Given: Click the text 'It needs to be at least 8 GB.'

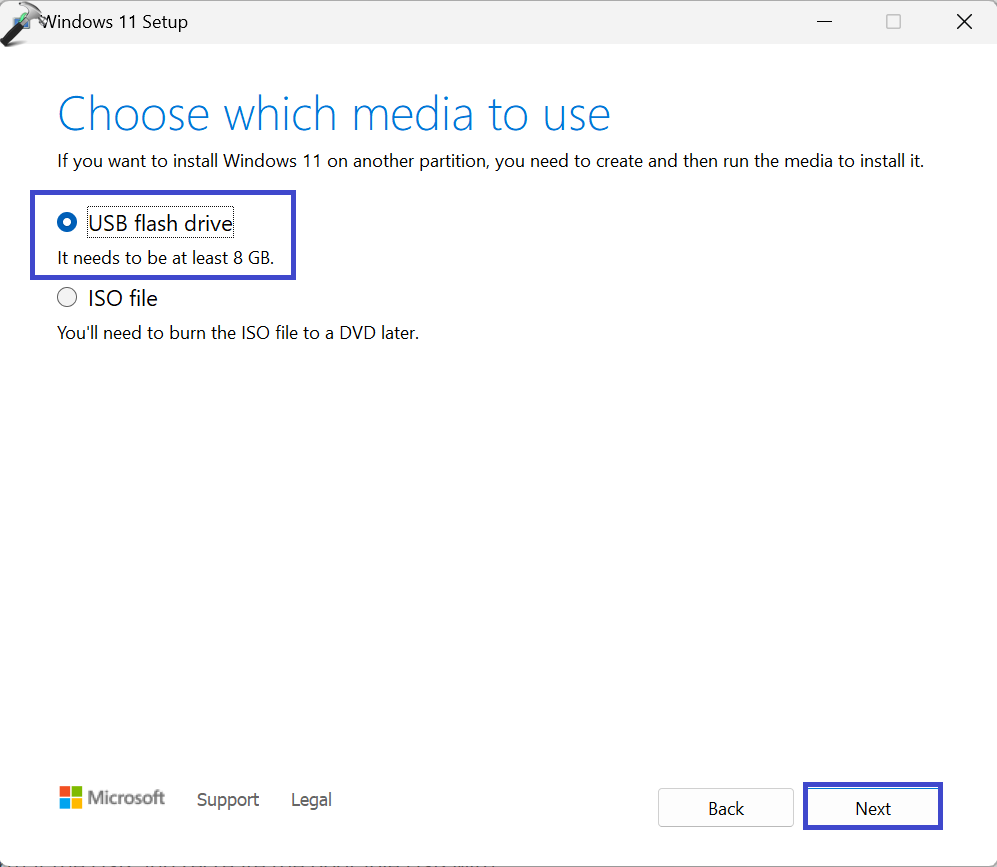Looking at the screenshot, I should 165,258.
